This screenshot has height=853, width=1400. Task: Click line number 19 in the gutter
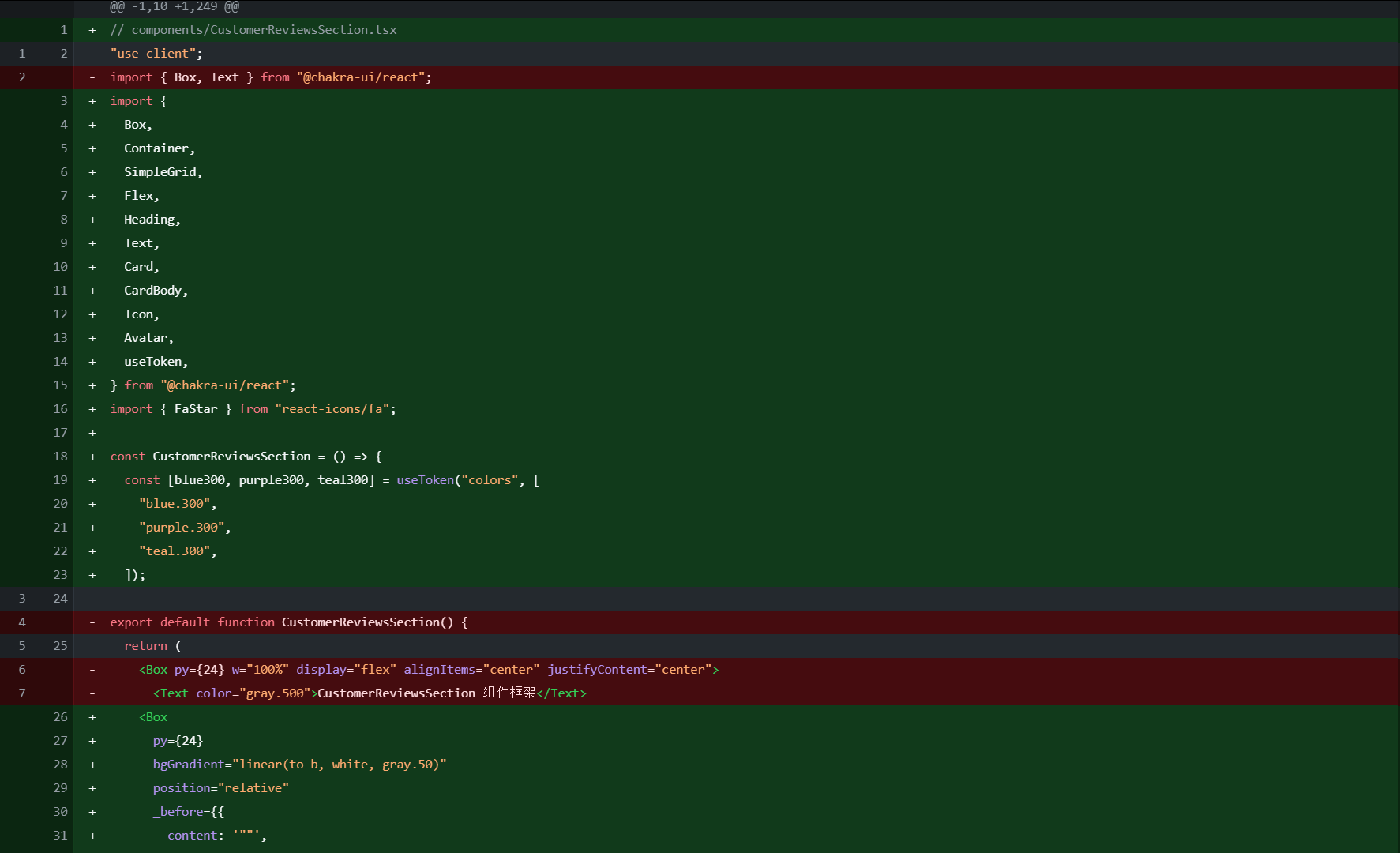(x=61, y=480)
